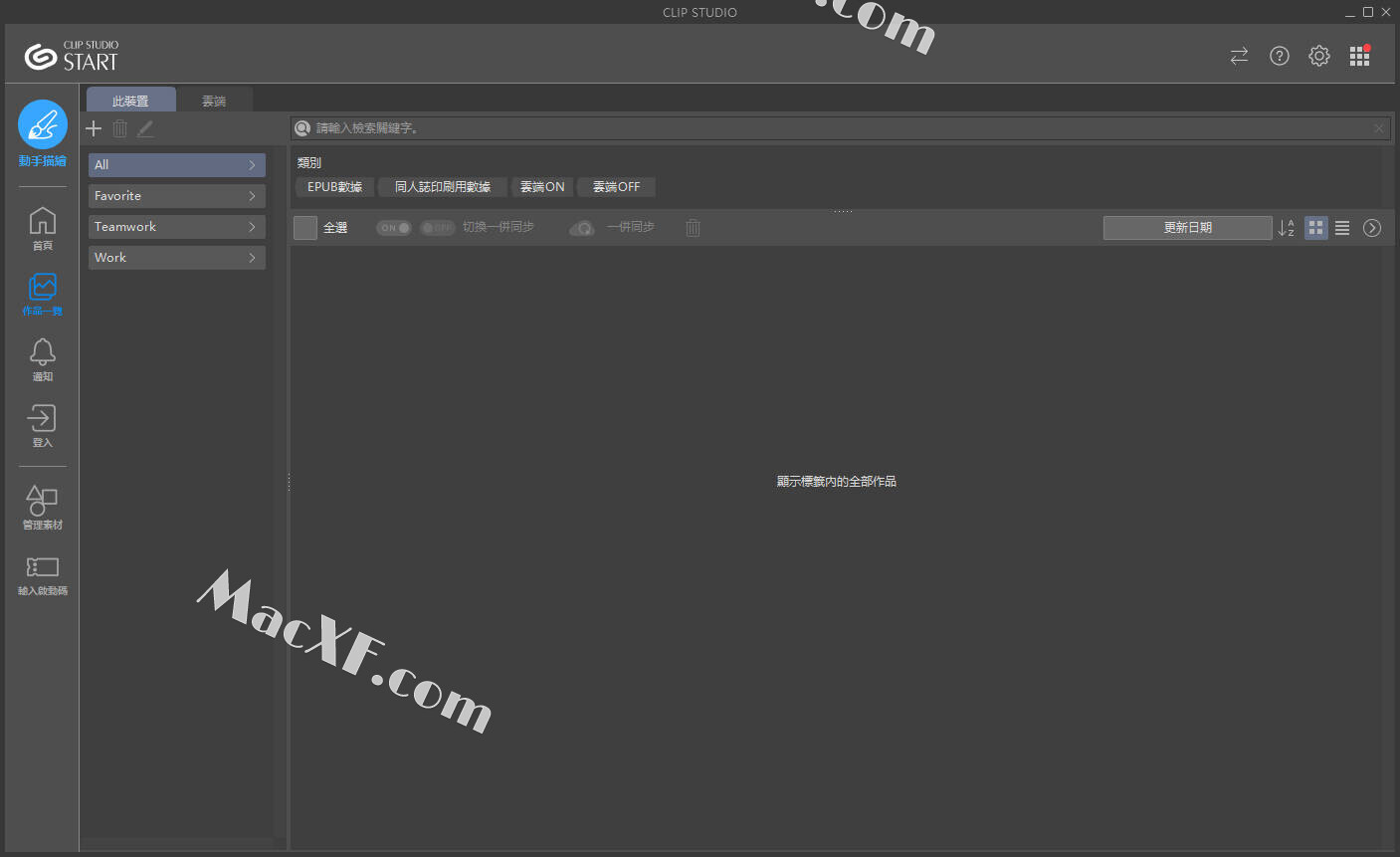
Task: Expand the Favorite tag chevron
Action: 253,196
